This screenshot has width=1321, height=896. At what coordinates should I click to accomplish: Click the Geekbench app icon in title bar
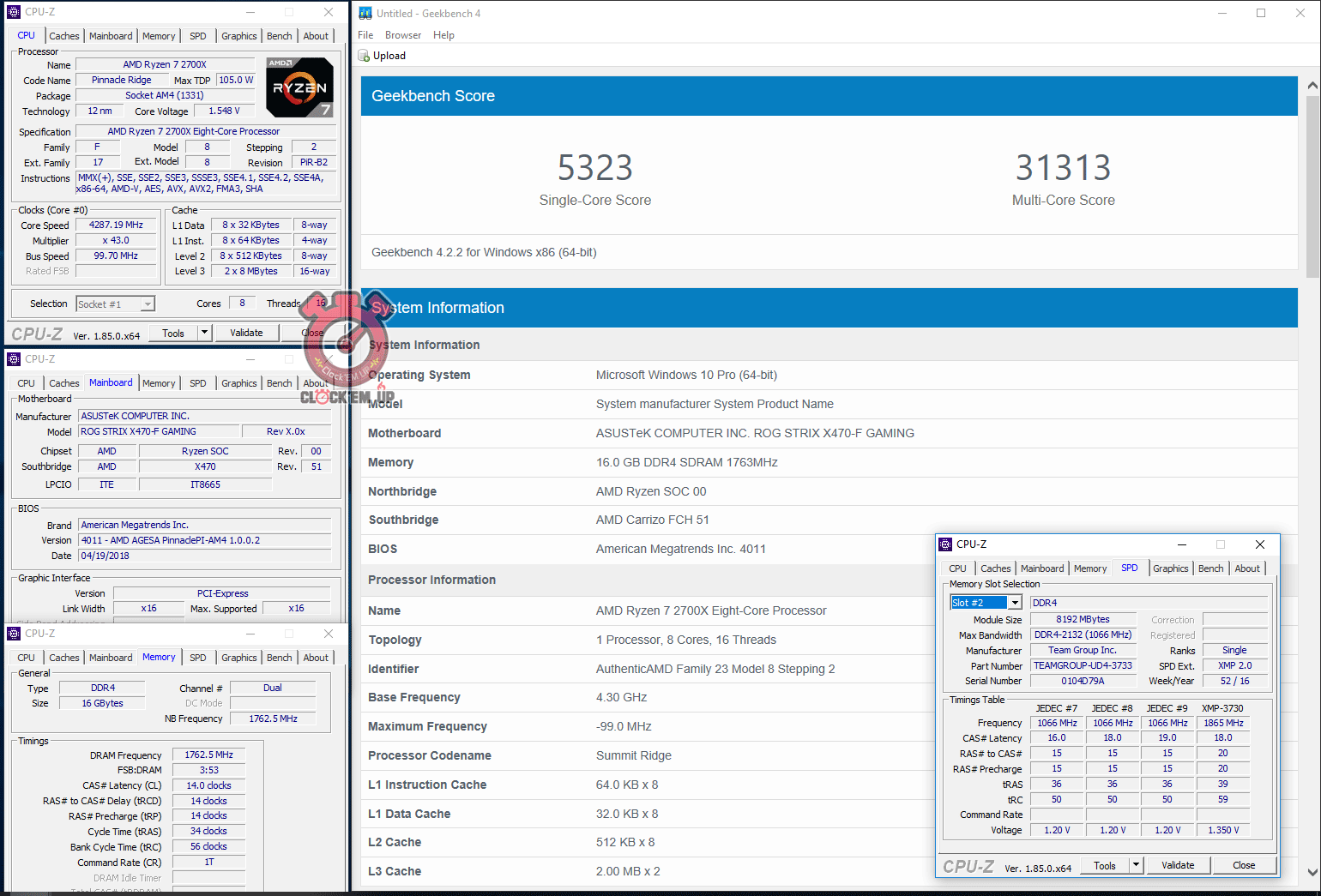pyautogui.click(x=365, y=13)
